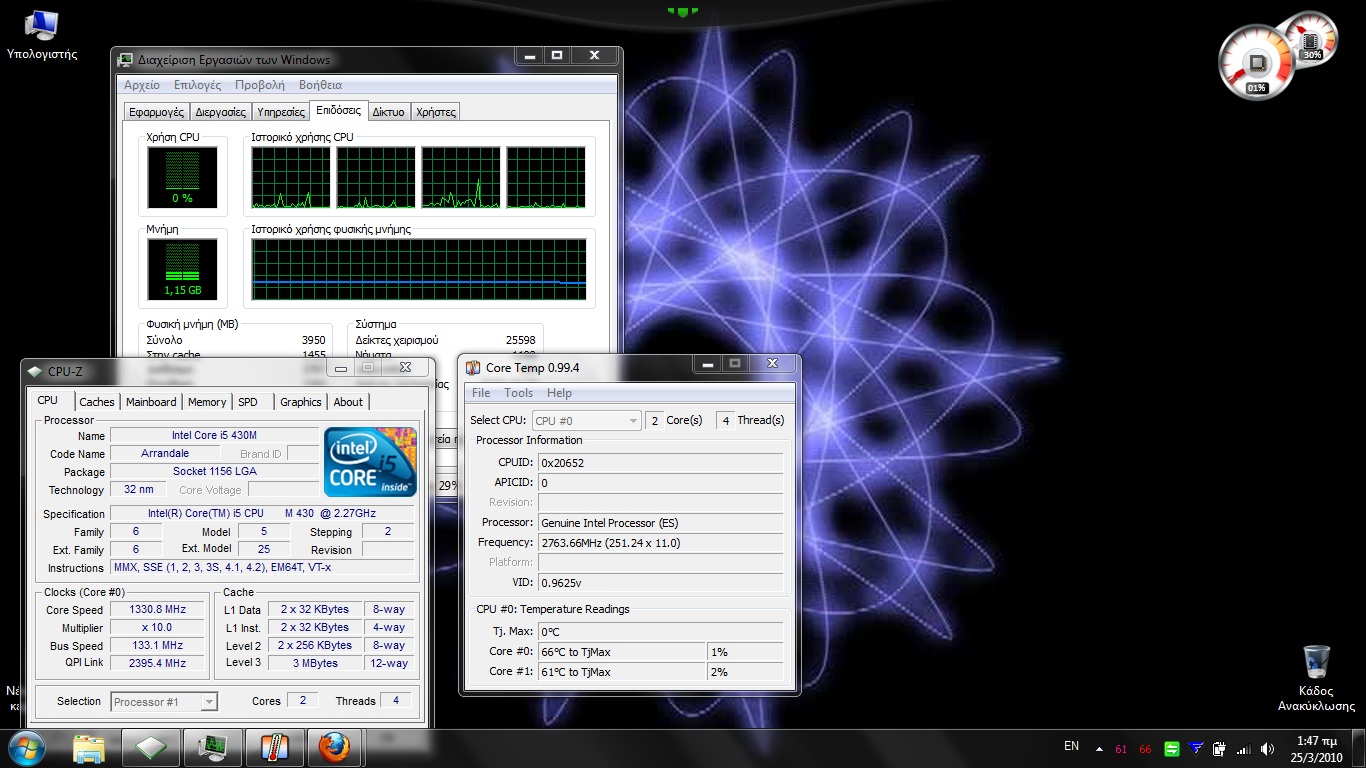This screenshot has width=1366, height=768.
Task: Click the wireless network signal tray icon
Action: tap(1243, 748)
